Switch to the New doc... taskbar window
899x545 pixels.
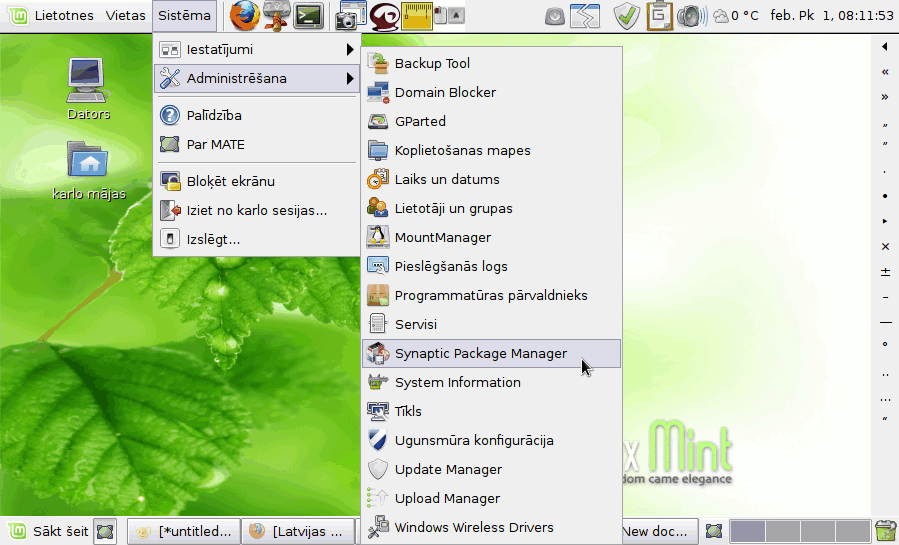click(659, 531)
